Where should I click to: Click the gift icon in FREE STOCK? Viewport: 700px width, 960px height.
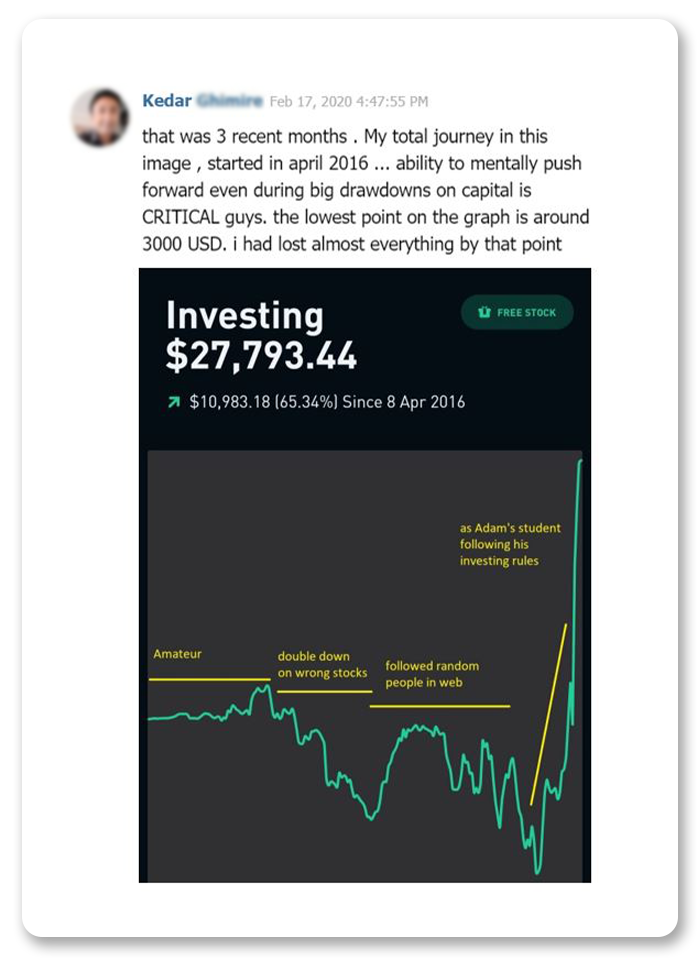[x=484, y=312]
